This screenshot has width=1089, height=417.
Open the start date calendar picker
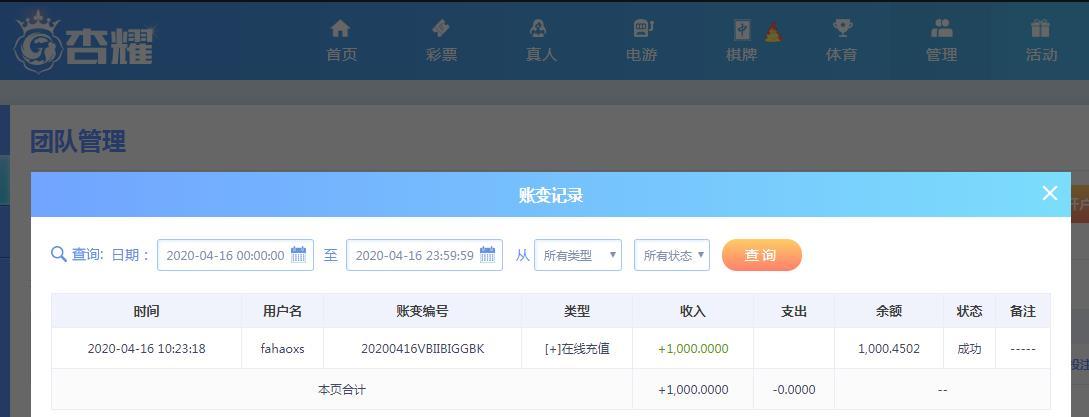pyautogui.click(x=299, y=254)
